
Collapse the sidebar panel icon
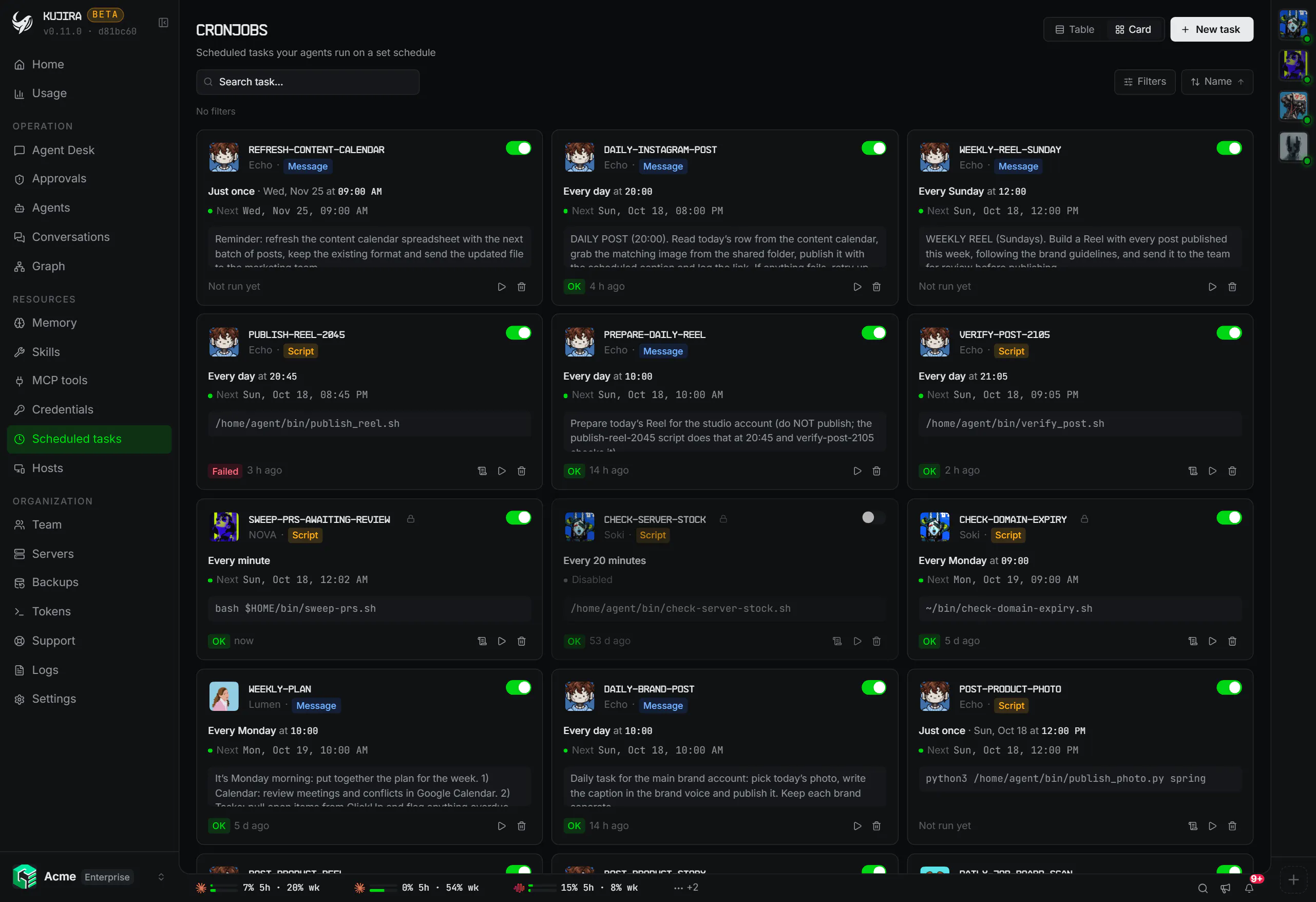tap(163, 23)
